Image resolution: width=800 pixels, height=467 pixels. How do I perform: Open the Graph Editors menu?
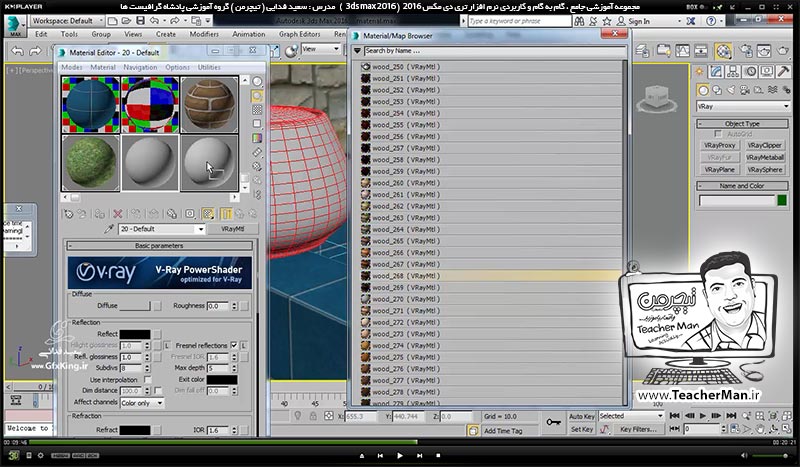point(299,34)
